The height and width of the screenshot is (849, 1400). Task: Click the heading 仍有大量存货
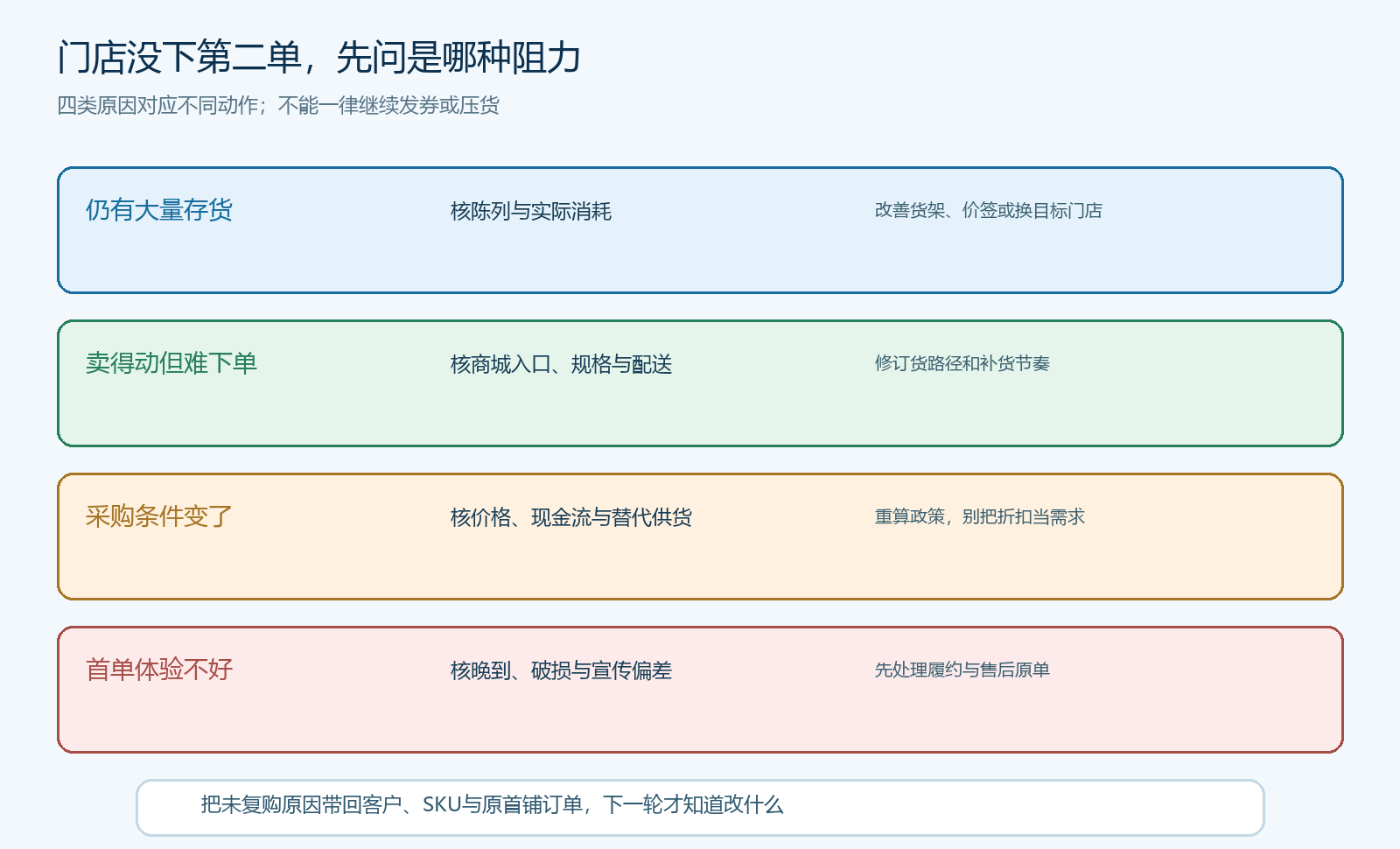coord(159,210)
